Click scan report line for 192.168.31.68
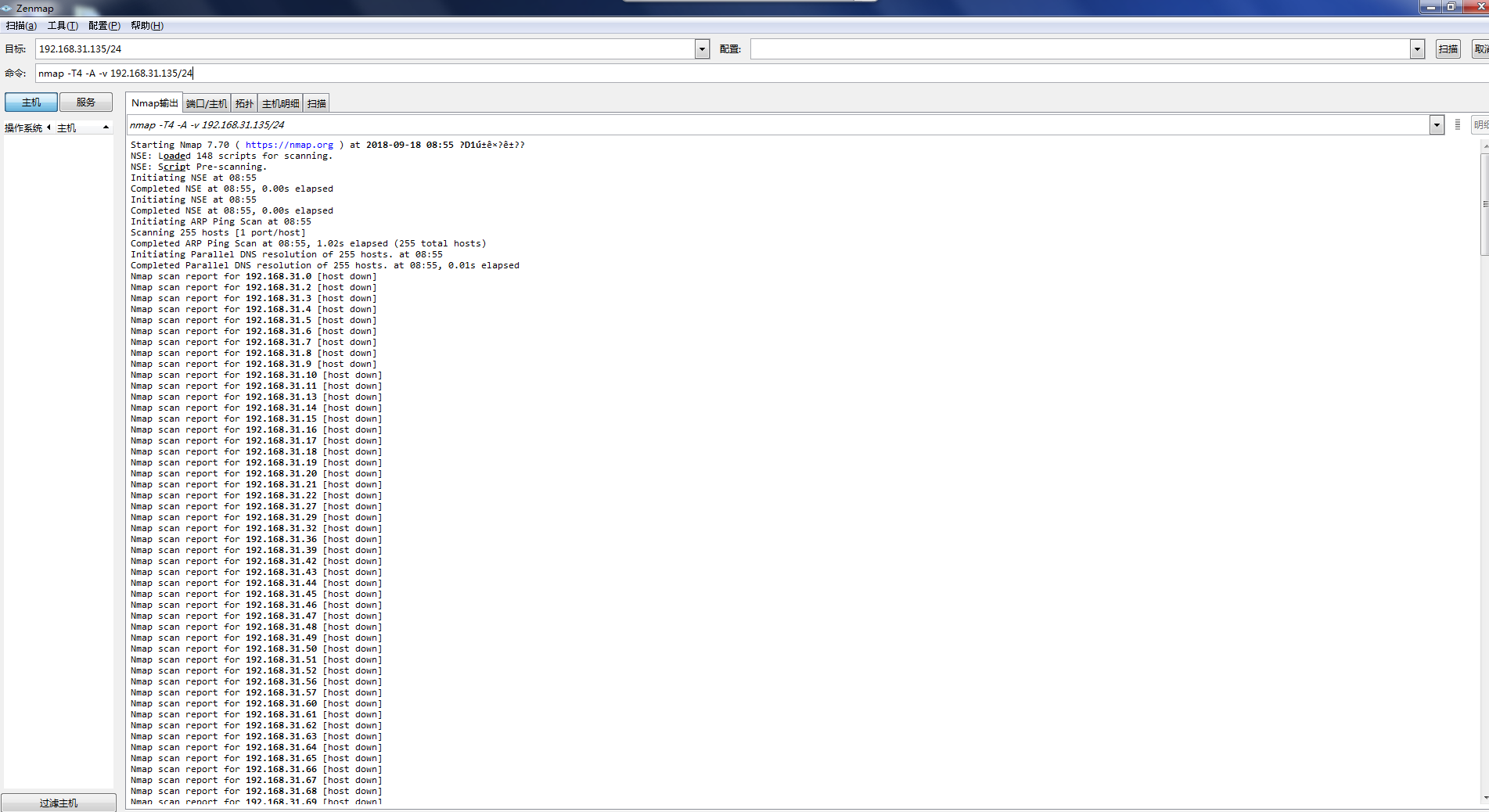The width and height of the screenshot is (1489, 812). [257, 791]
